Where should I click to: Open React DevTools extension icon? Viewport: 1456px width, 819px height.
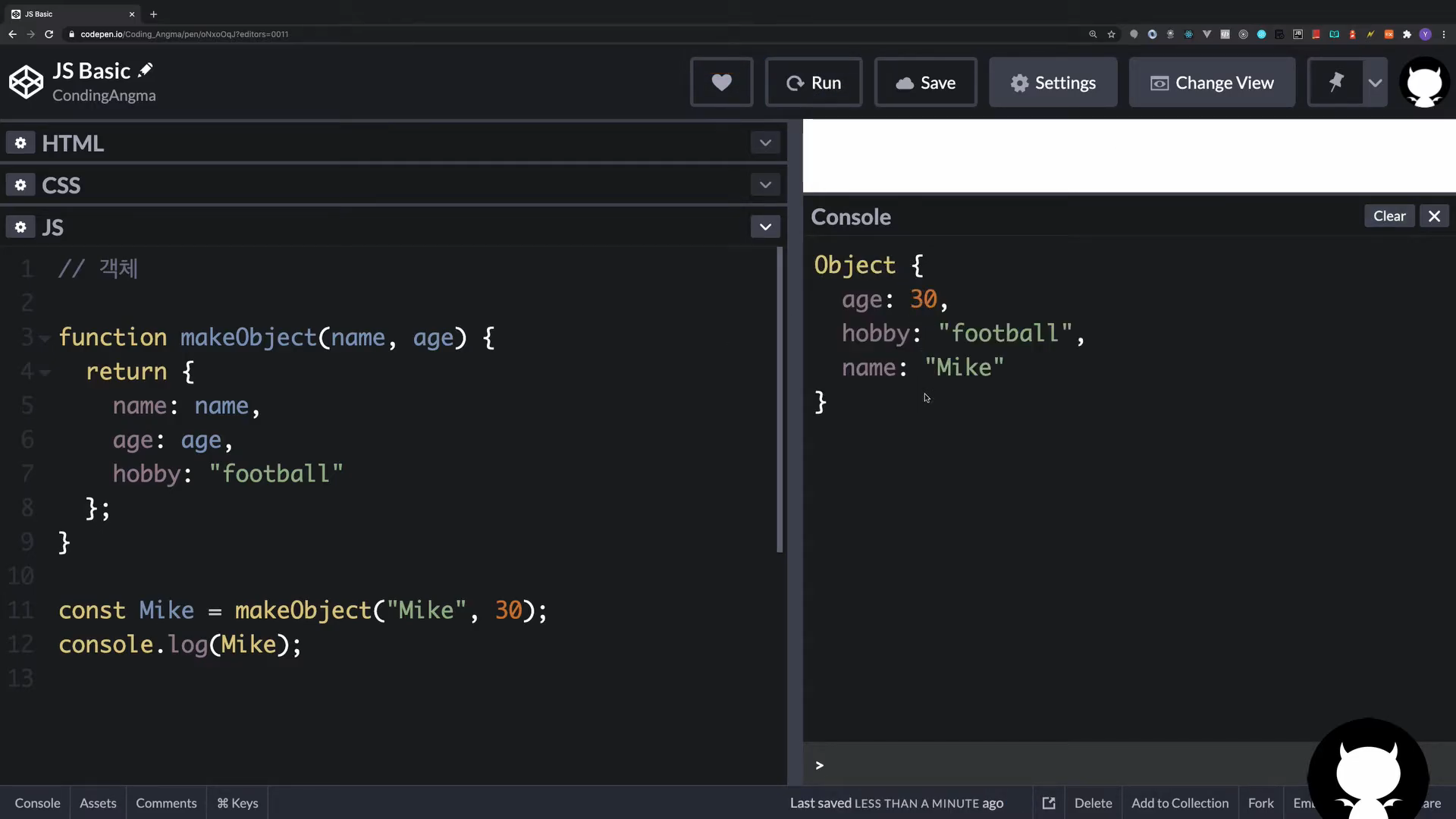pos(1188,34)
